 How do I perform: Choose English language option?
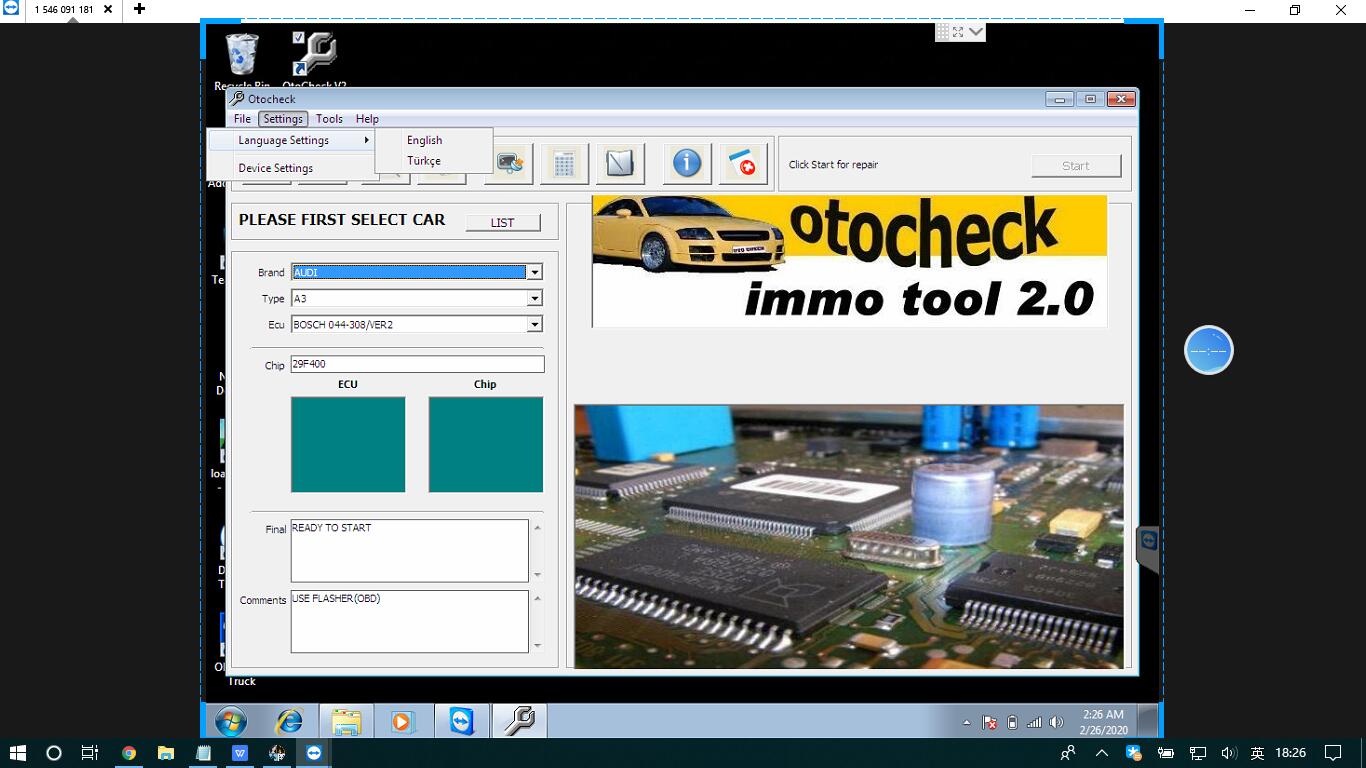[434, 140]
